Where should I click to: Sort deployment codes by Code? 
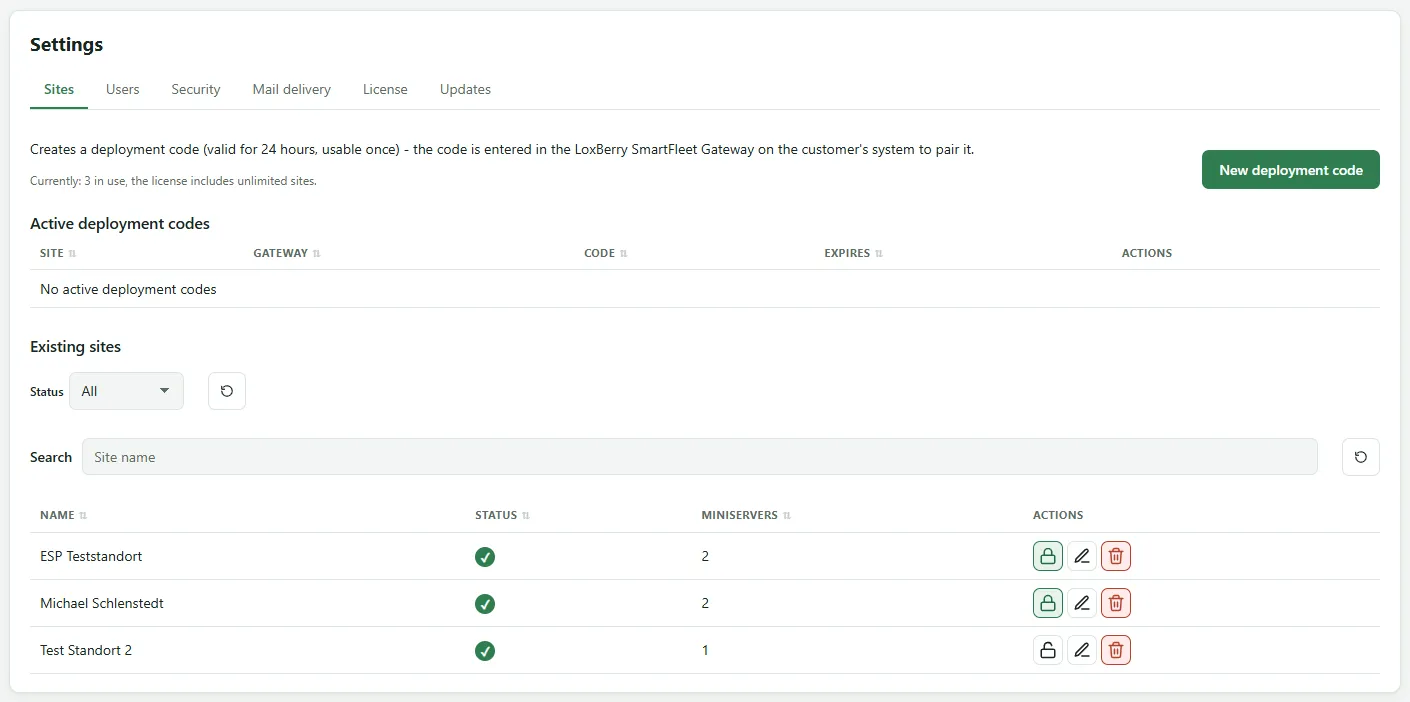pyautogui.click(x=606, y=253)
